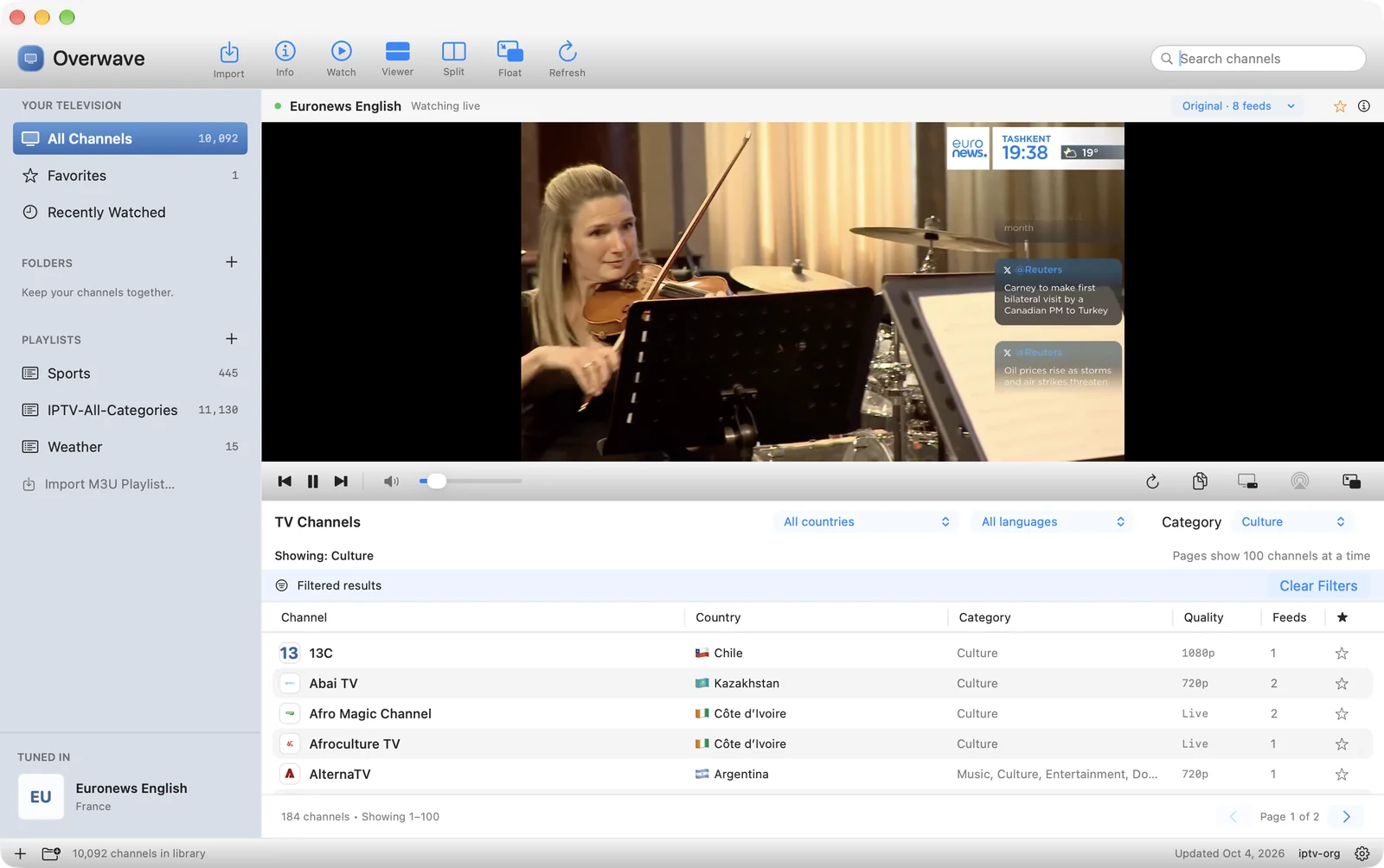Select the Recently Watched sidebar item
This screenshot has width=1384, height=868.
pos(130,213)
